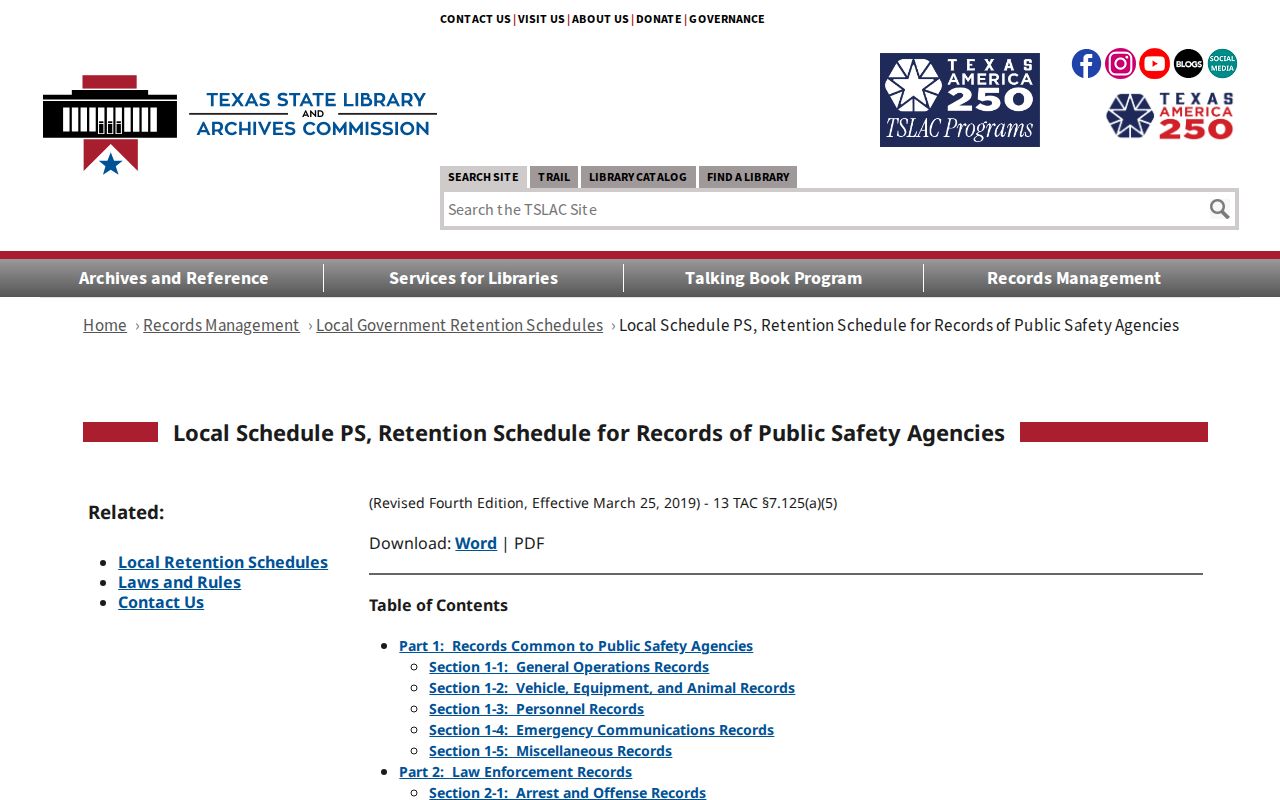Open the TSLAC Programs America 250 banner

click(x=960, y=100)
